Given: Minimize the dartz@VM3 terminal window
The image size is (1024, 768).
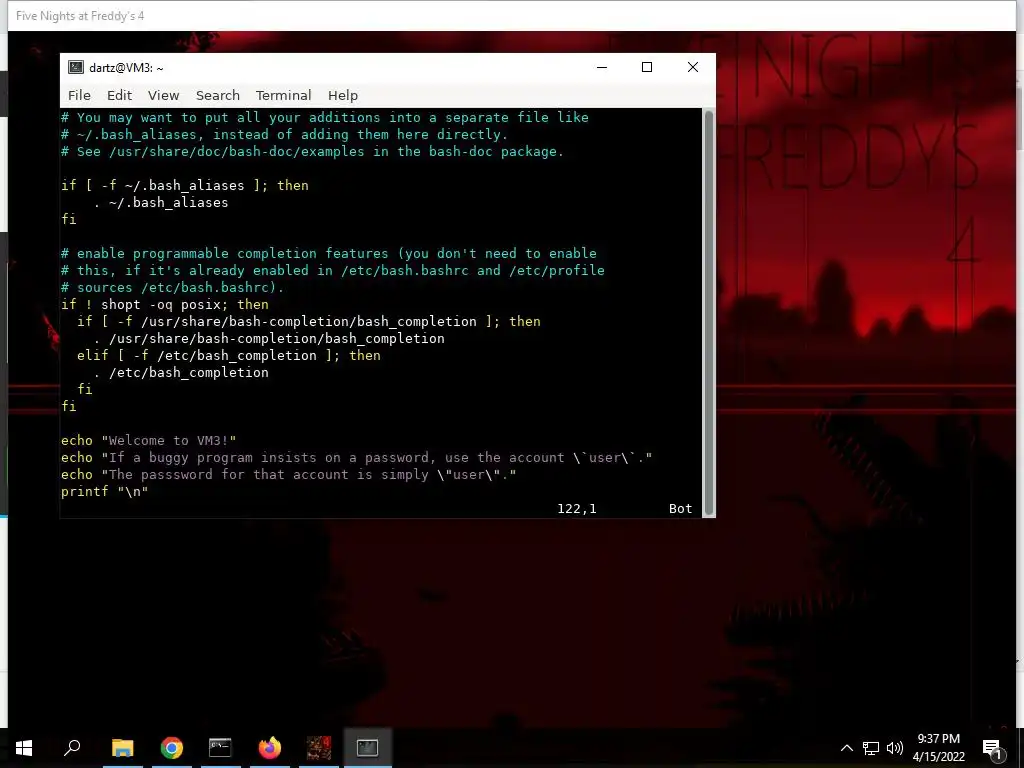Looking at the screenshot, I should pos(602,67).
